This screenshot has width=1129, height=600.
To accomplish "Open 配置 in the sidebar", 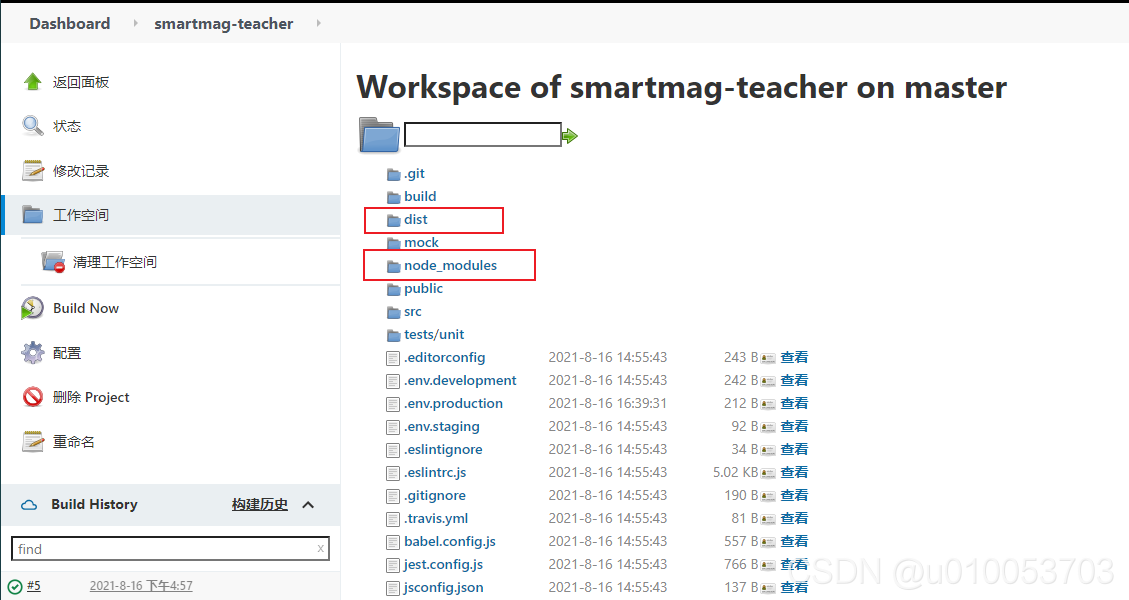I will 67,353.
